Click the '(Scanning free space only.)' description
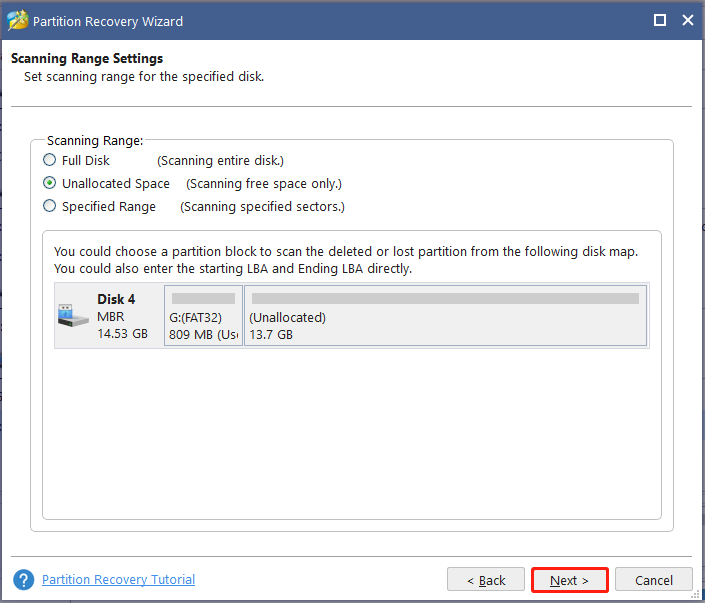The image size is (705, 603). (264, 183)
